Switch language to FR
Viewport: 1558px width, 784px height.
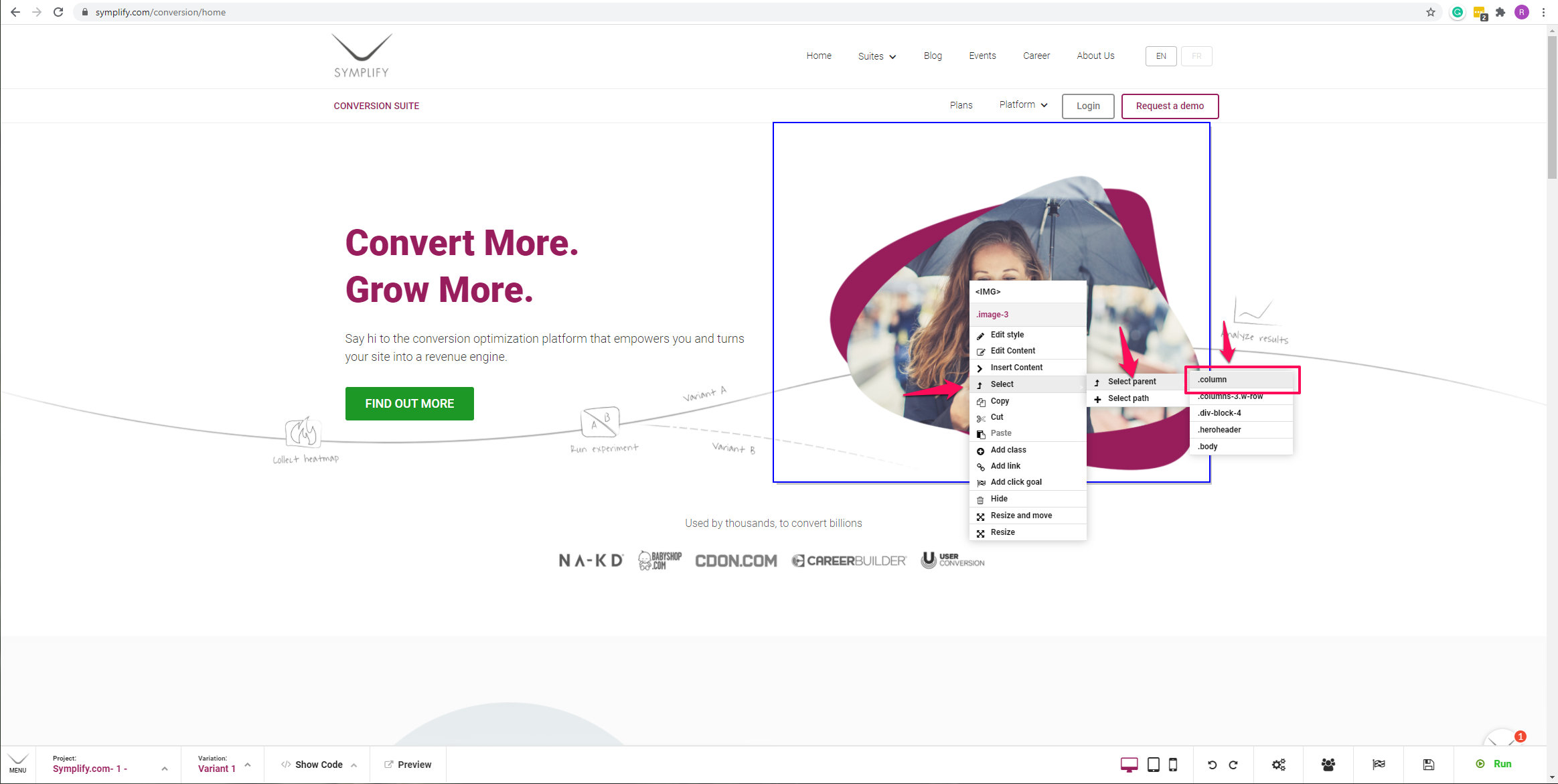(1196, 56)
